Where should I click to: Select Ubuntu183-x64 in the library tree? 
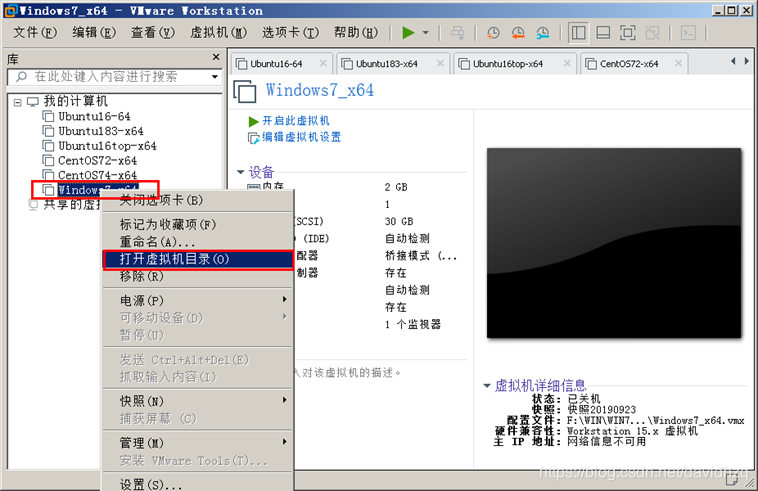click(100, 131)
